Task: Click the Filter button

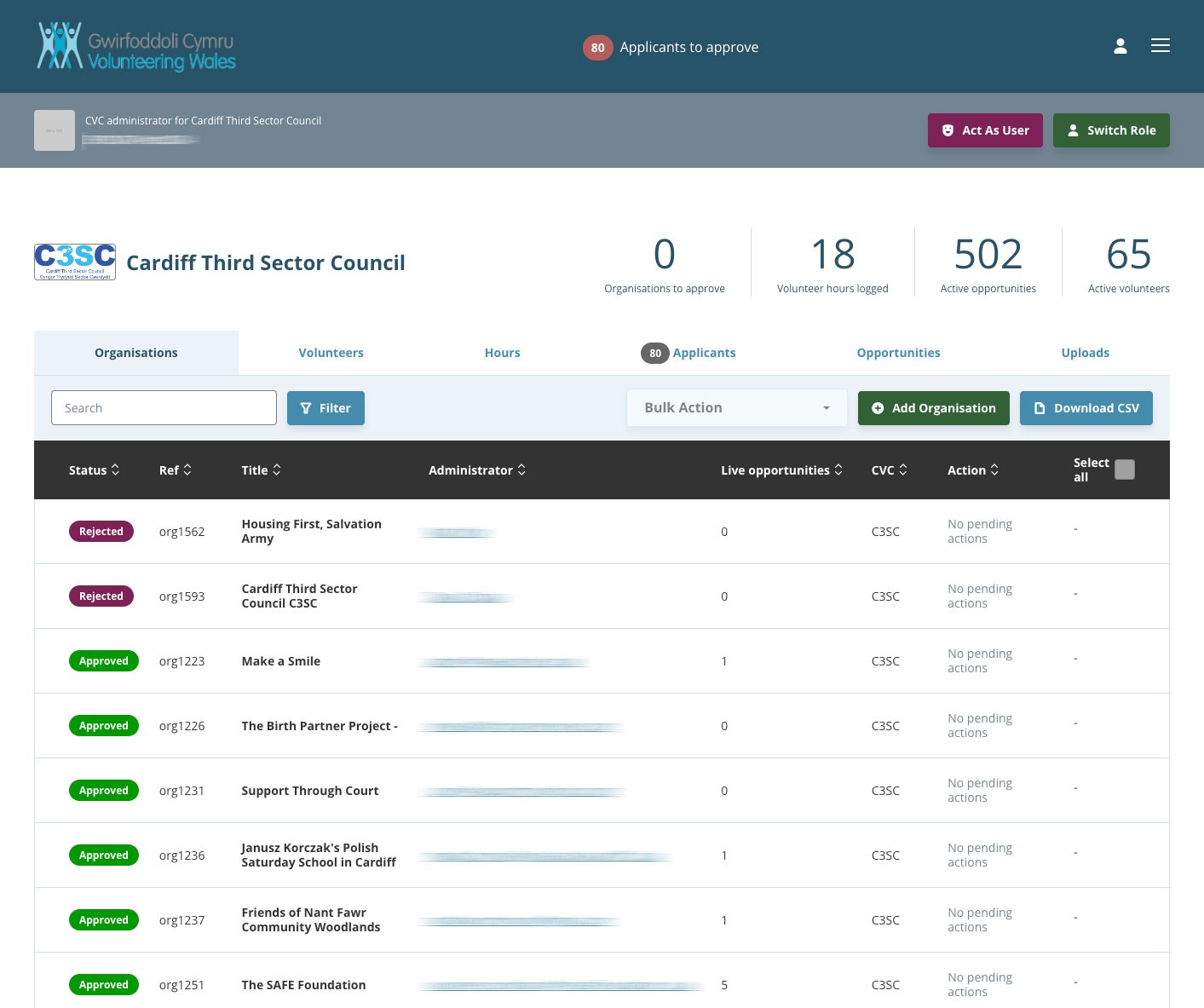Action: [x=325, y=408]
